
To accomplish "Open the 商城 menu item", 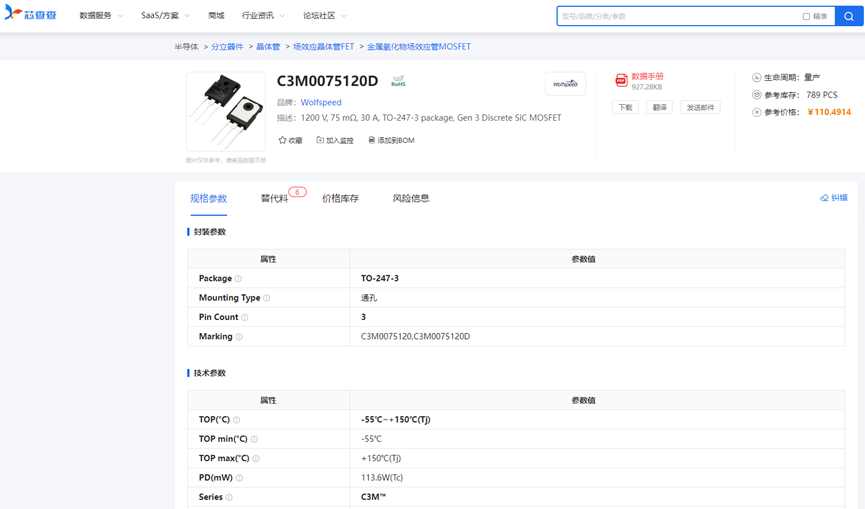I will click(216, 15).
